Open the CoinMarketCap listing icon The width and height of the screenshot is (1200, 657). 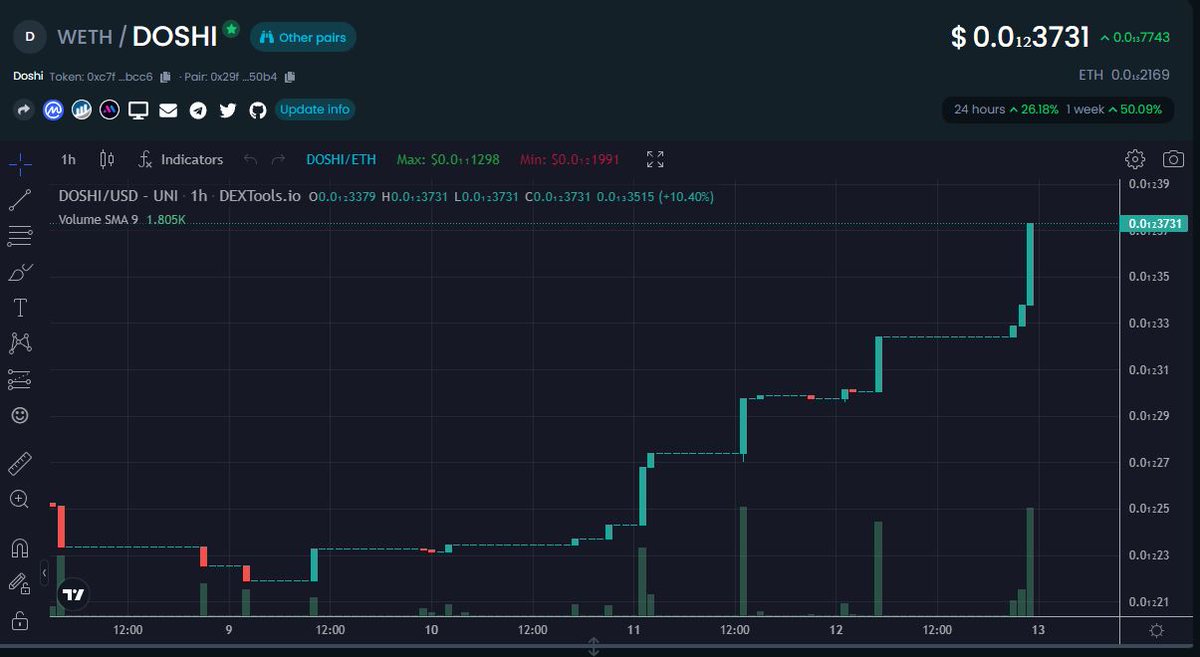tap(52, 110)
